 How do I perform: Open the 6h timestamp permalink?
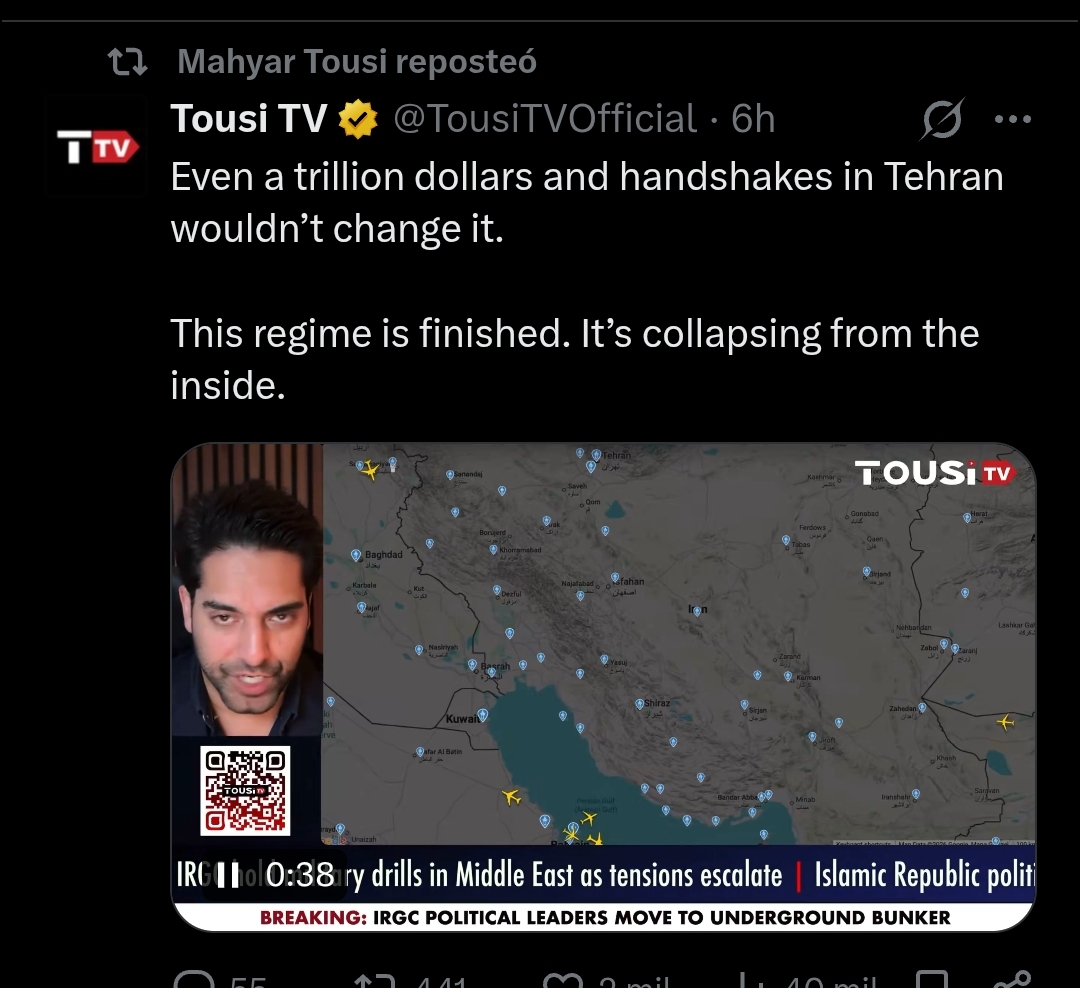click(x=753, y=119)
